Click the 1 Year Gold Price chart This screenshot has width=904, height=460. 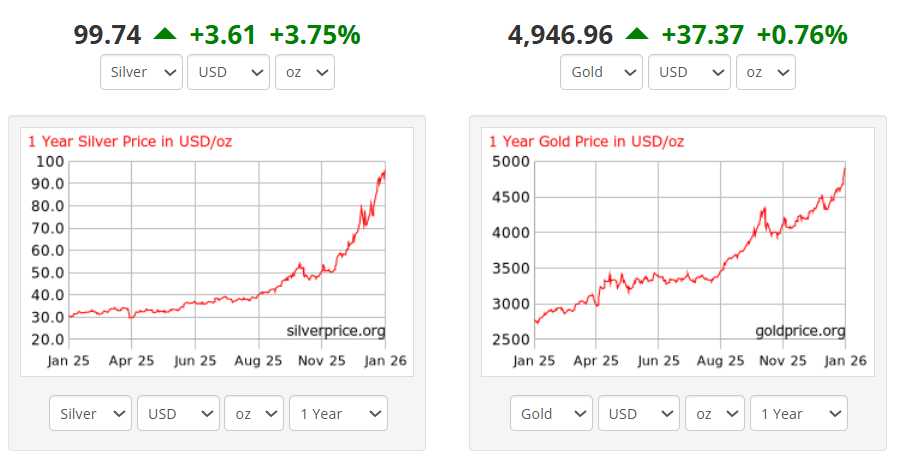(x=678, y=250)
